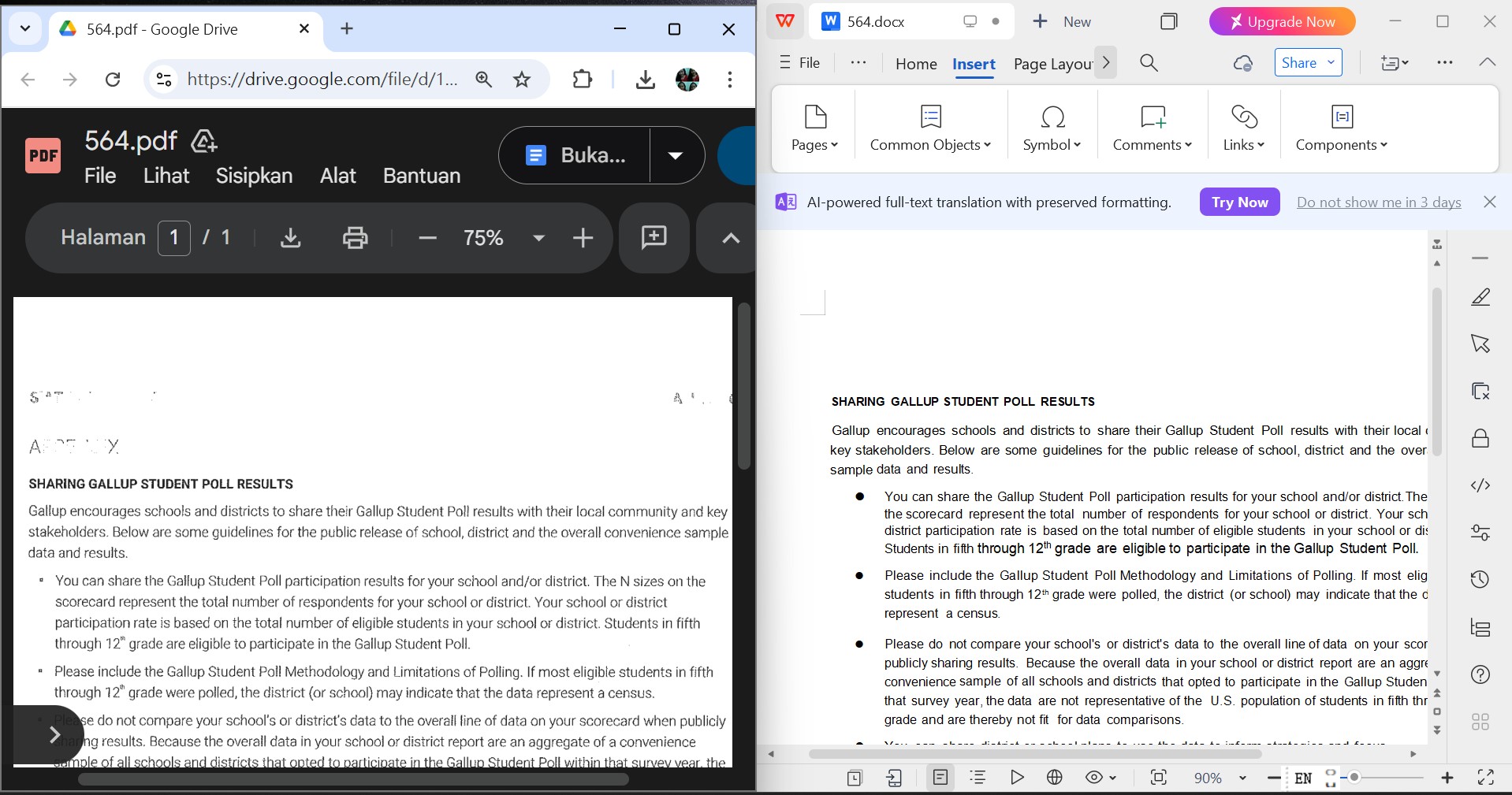Screen dimensions: 1512x795
Task: Collapse the WPS ribbon with the chevron
Action: coord(1487,62)
